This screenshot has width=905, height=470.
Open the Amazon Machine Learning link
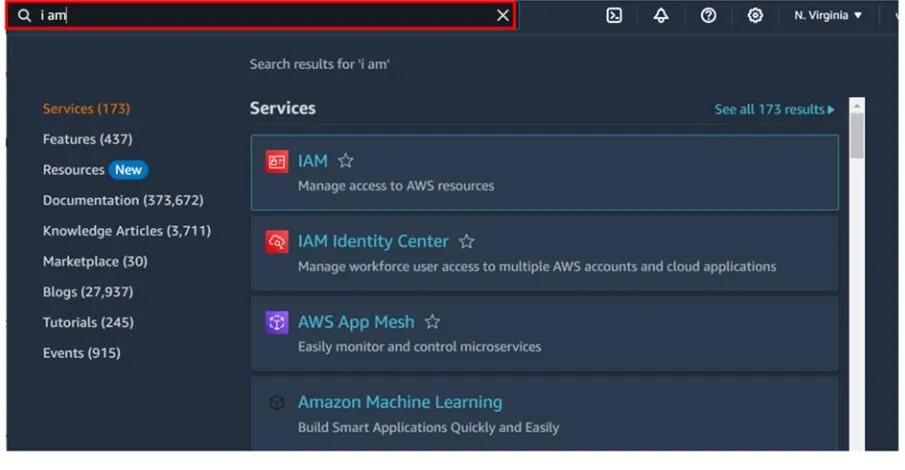tap(400, 402)
